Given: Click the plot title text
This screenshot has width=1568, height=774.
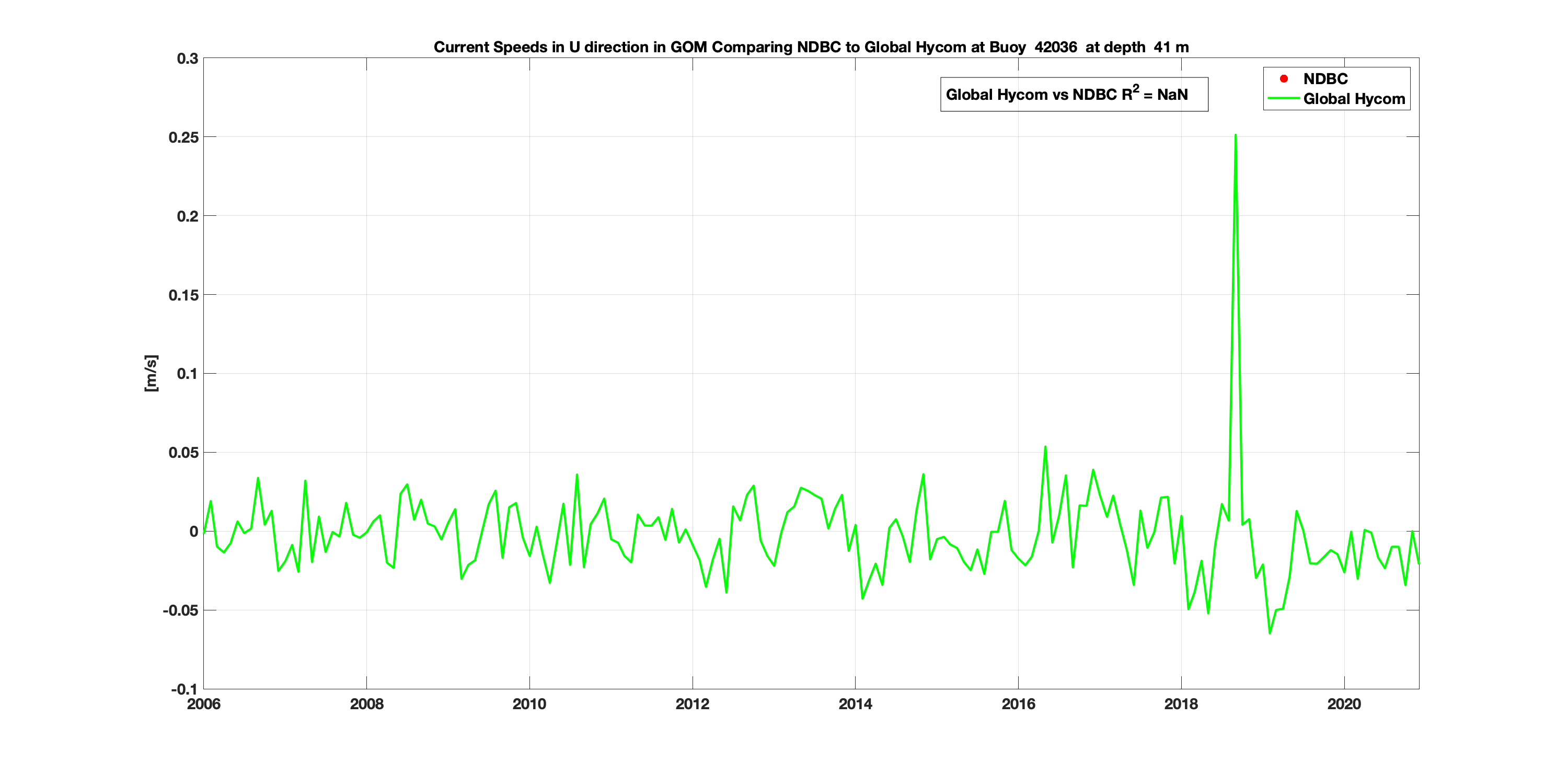Looking at the screenshot, I should pyautogui.click(x=811, y=47).
